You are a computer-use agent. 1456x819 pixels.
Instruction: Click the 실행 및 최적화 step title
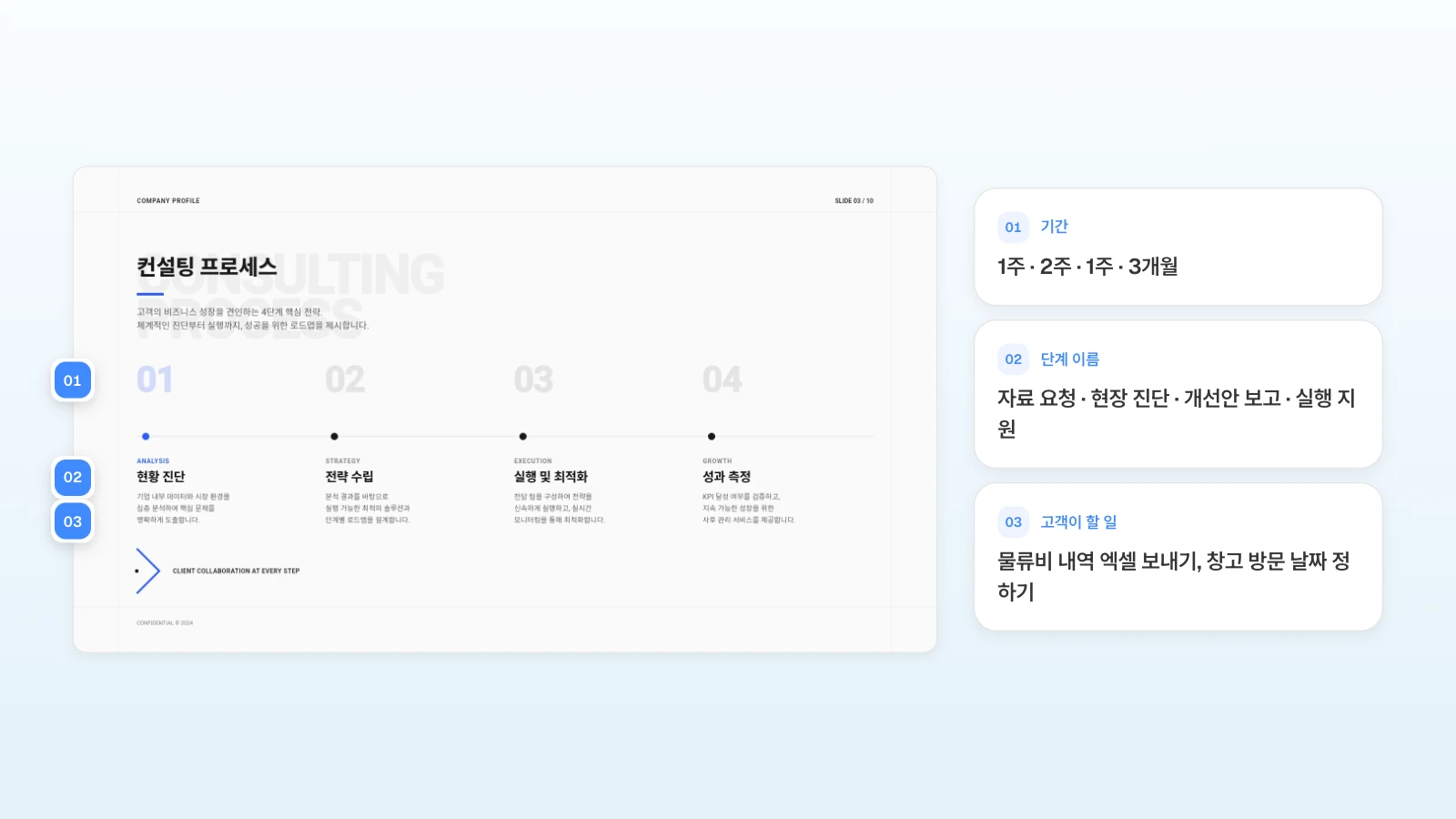tap(551, 477)
